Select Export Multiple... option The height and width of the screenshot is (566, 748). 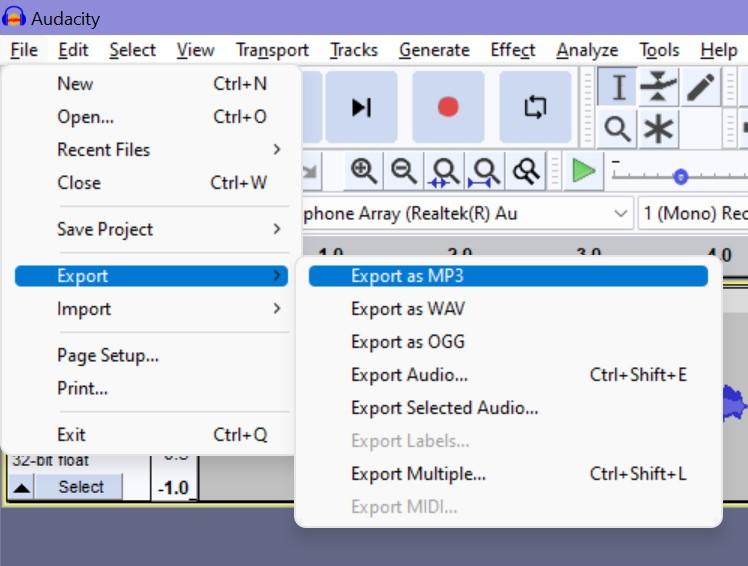[508, 474]
